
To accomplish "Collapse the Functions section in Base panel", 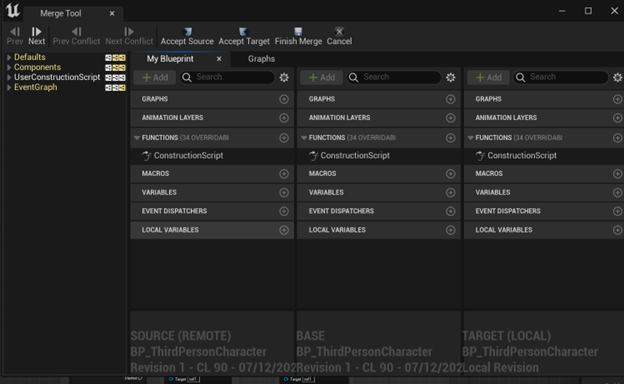I will (x=304, y=138).
